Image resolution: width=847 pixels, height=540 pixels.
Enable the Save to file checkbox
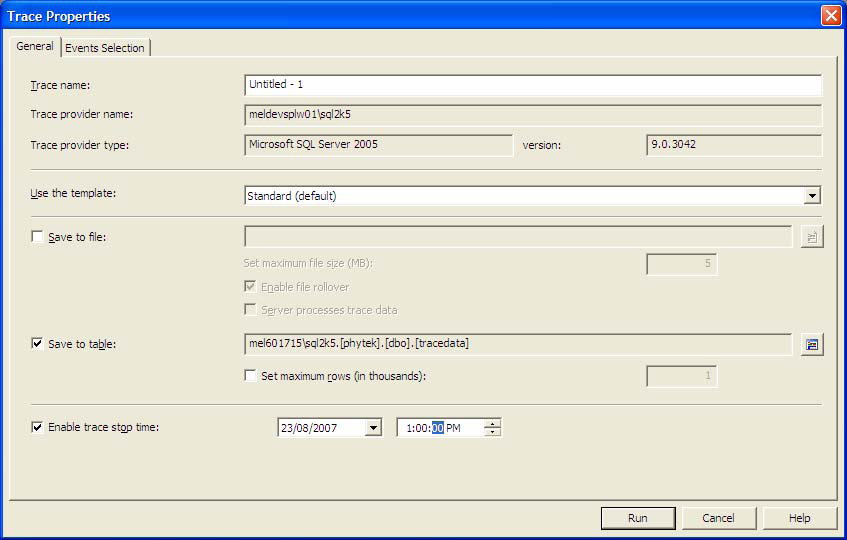tap(38, 237)
